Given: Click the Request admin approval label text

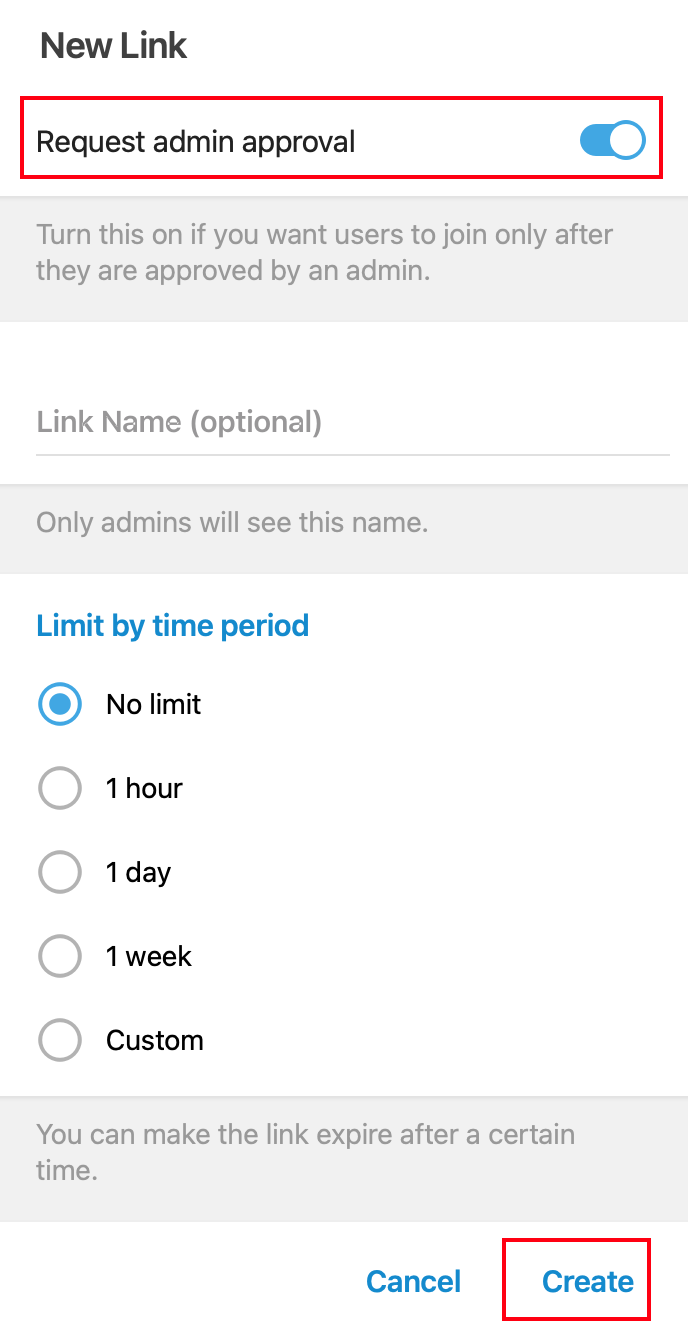Looking at the screenshot, I should (196, 142).
